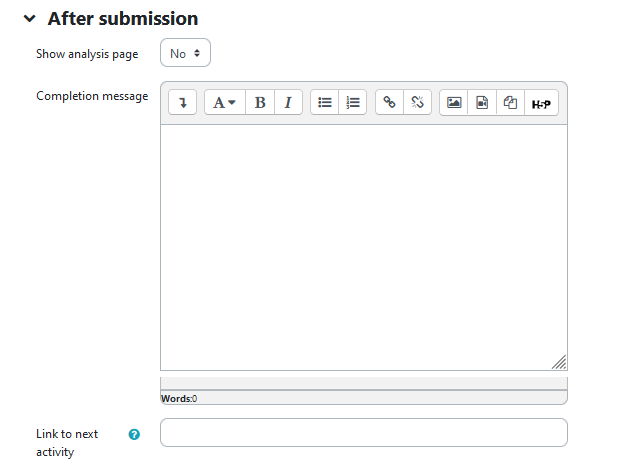Click the After submission heading text
Viewport: 632px width, 473px height.
(x=123, y=19)
